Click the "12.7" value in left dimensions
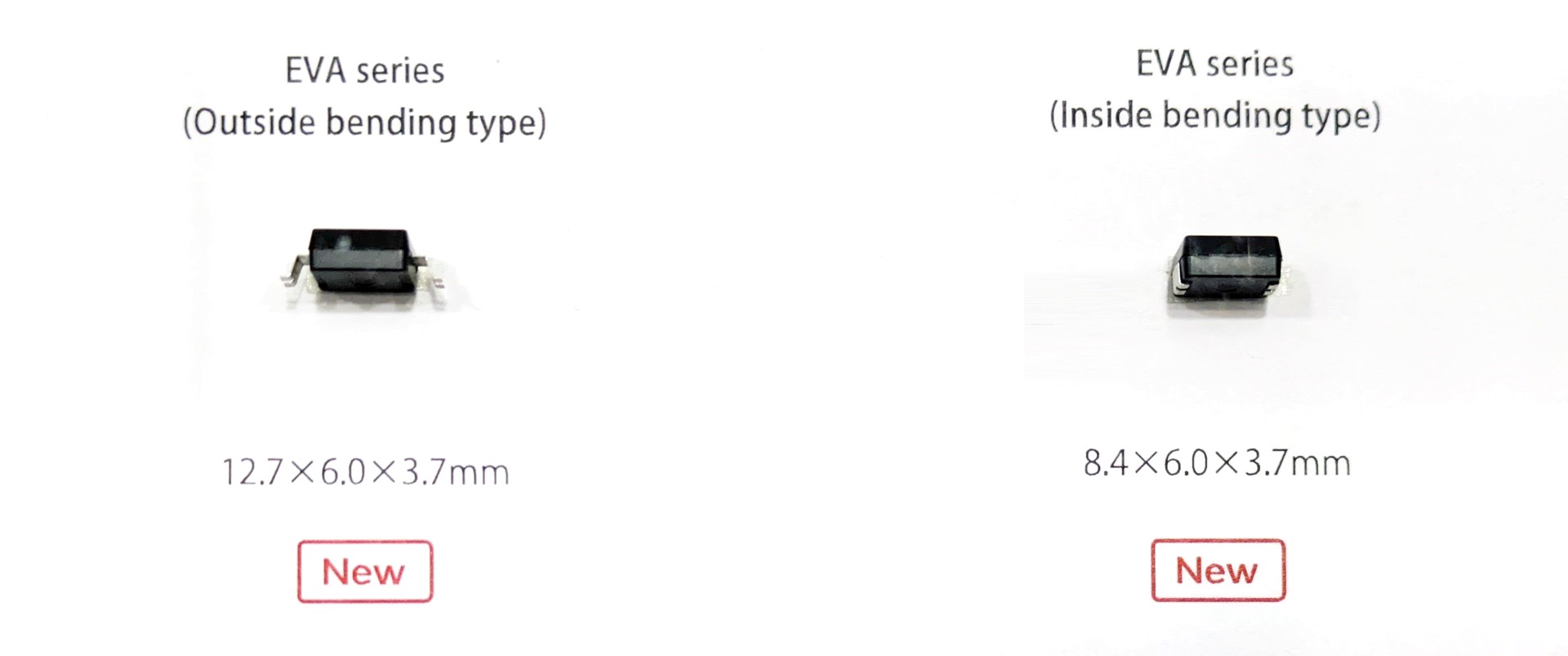 [252, 473]
